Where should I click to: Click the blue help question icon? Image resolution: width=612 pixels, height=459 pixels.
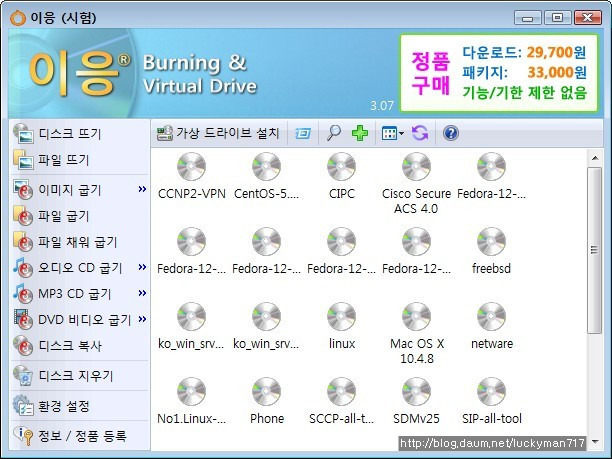pos(450,133)
